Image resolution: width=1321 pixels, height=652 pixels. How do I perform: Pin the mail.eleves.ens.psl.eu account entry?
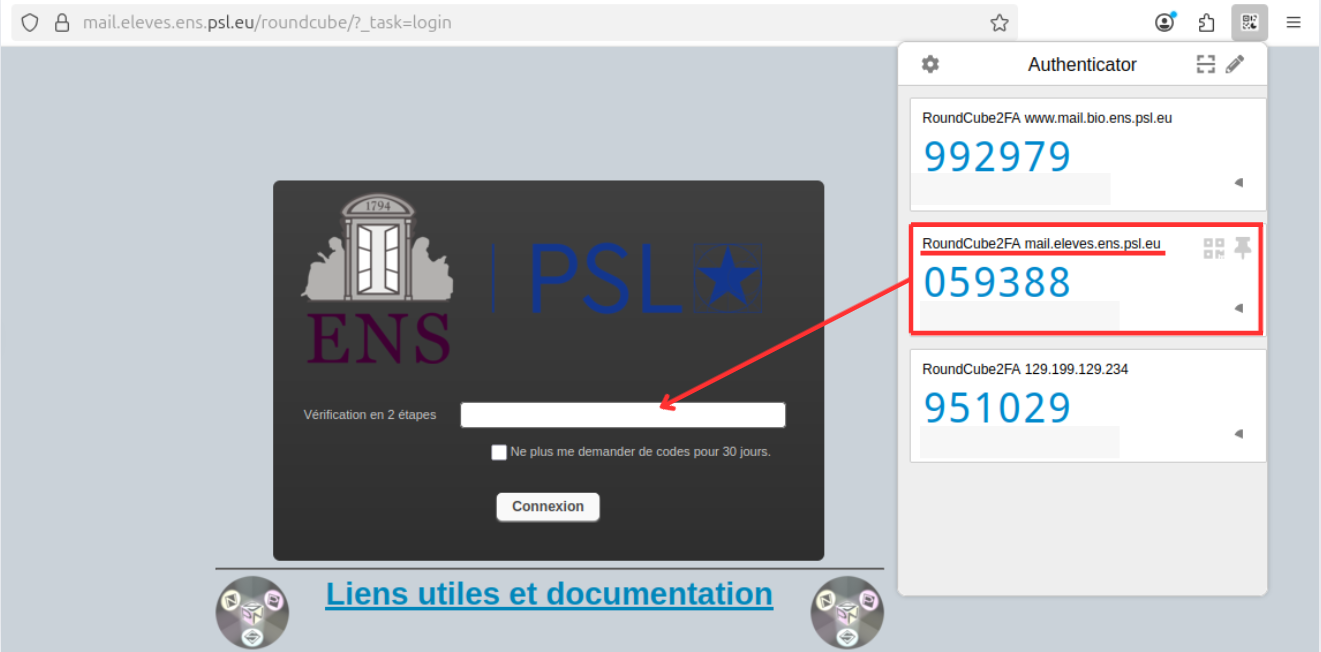coord(1242,248)
